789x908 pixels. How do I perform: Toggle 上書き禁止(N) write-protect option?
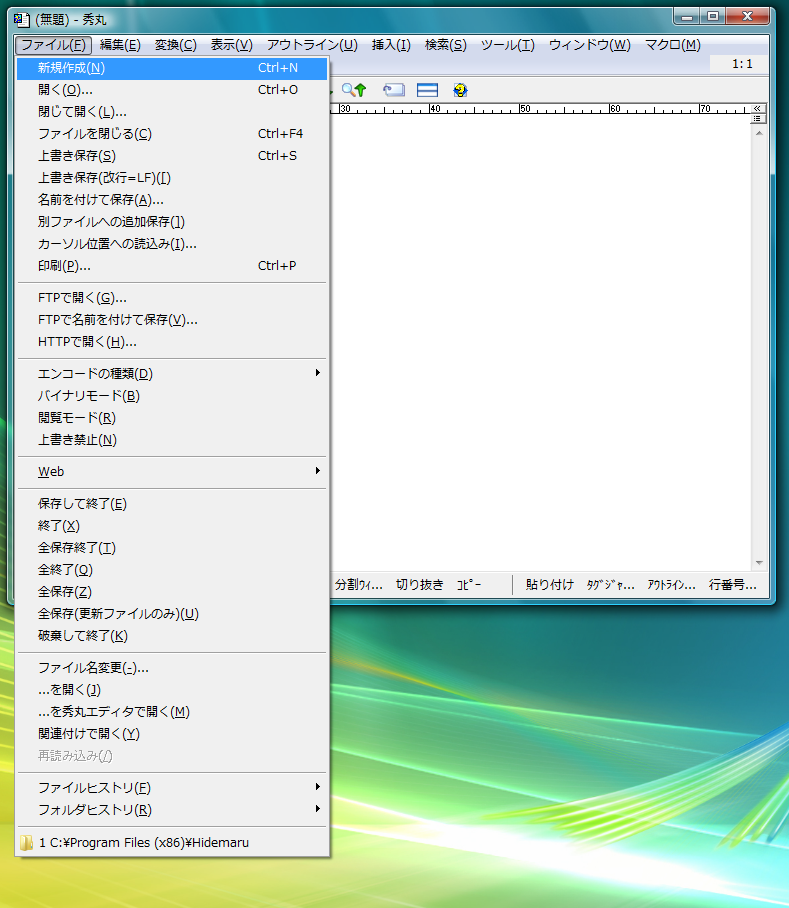(77, 440)
